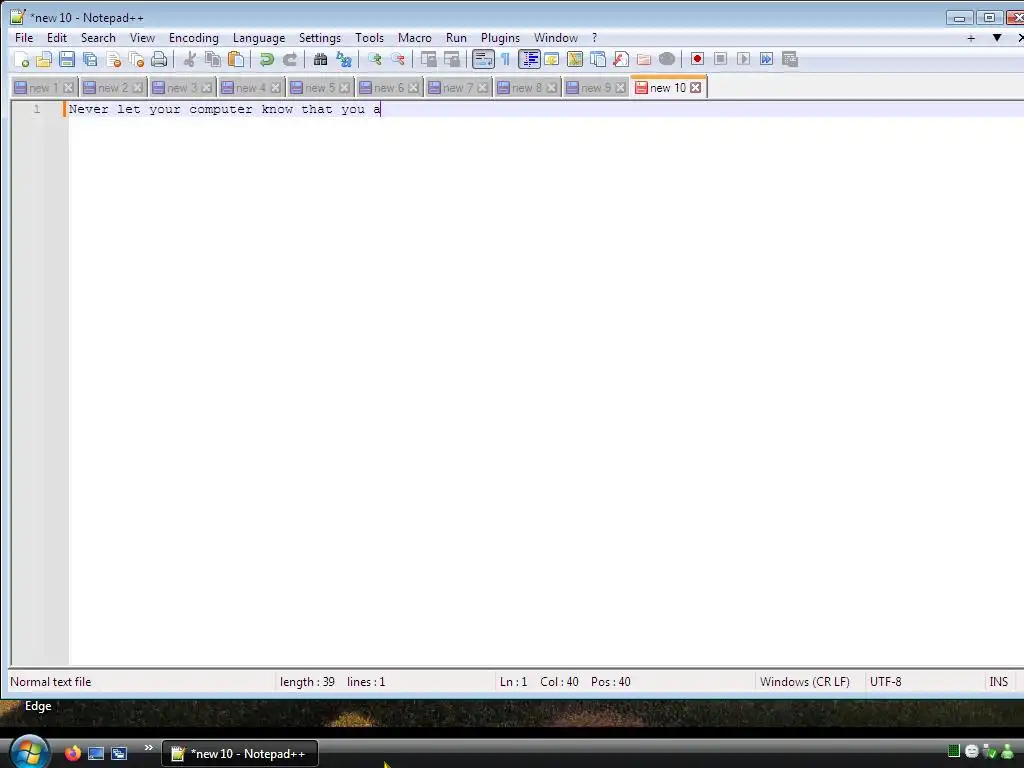Undo the last edit with green arrow
The height and width of the screenshot is (768, 1024).
tap(266, 59)
